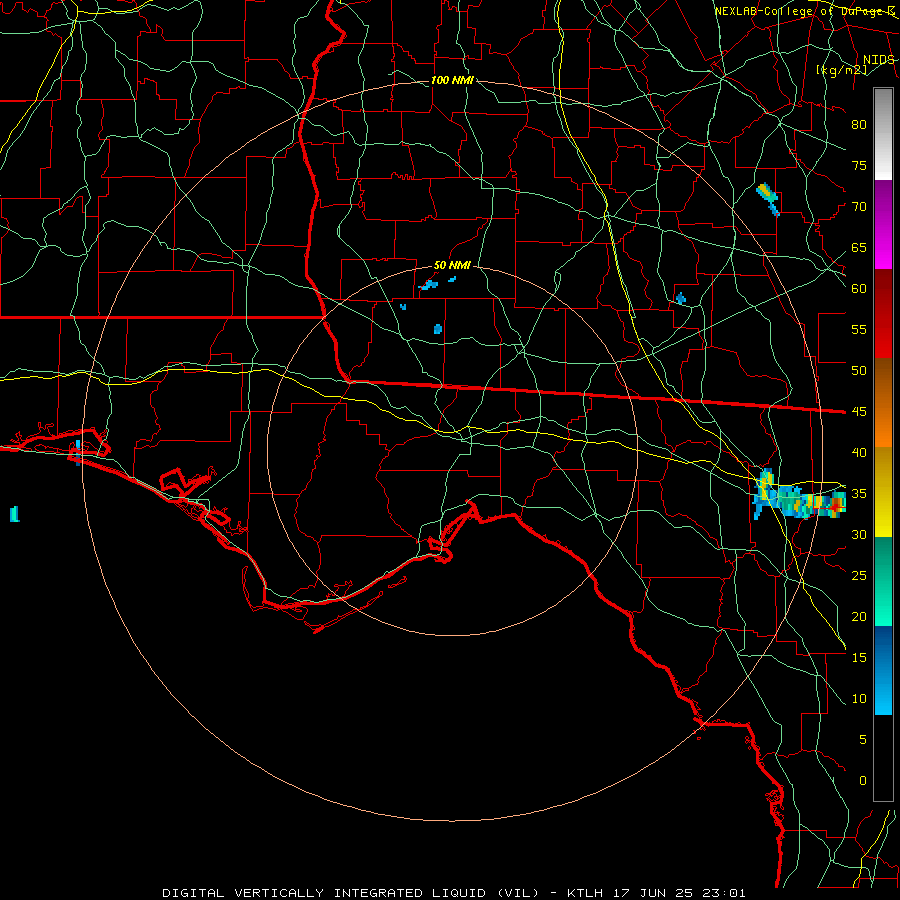Click the 60 value on the scale
Image resolution: width=900 pixels, height=900 pixels.
[859, 289]
